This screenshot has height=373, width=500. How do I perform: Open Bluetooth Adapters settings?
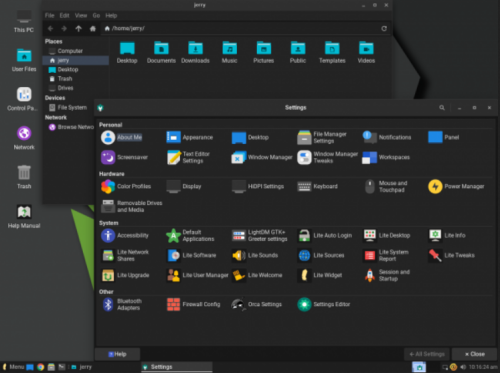(x=122, y=304)
